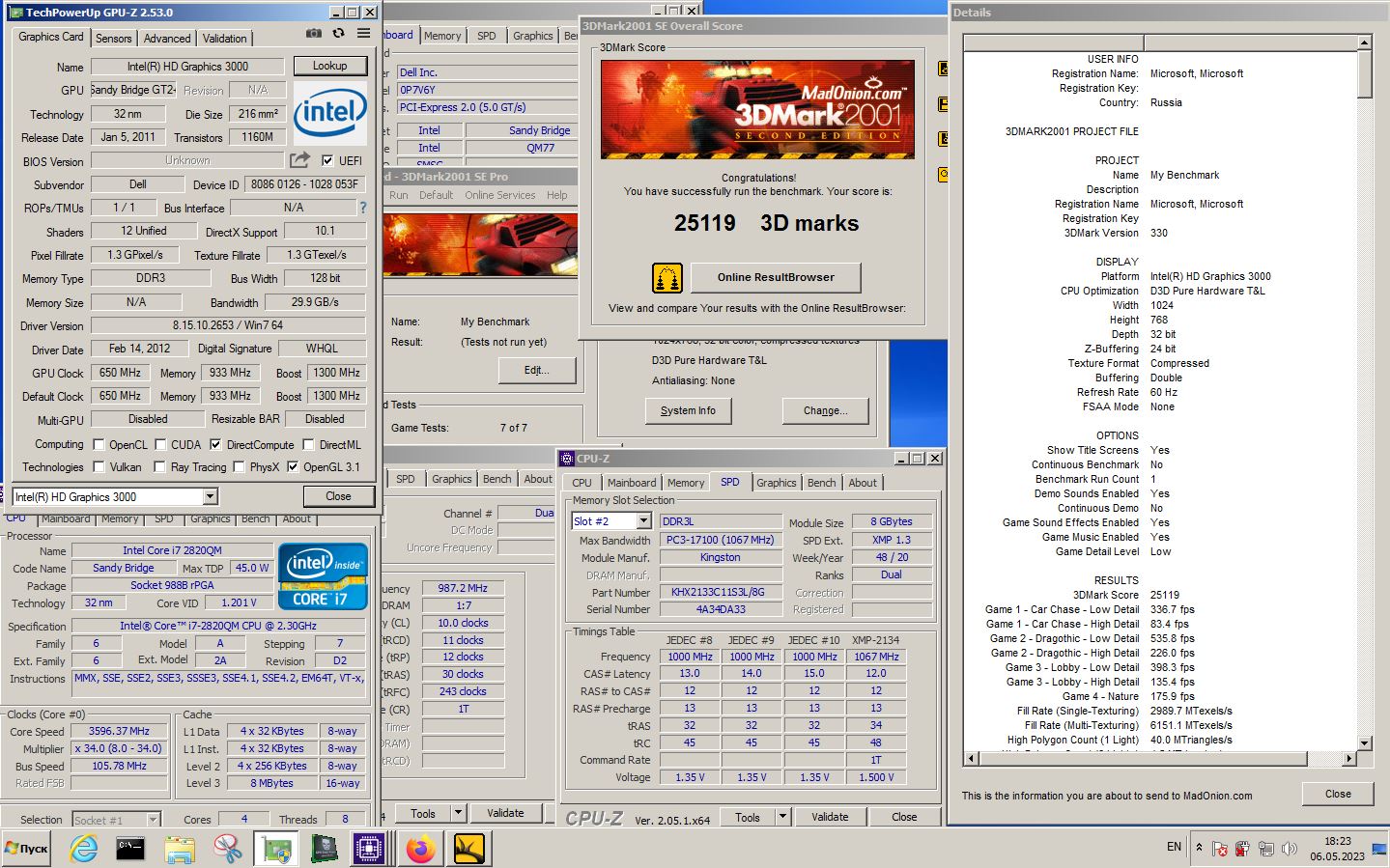1390x868 pixels.
Task: Switch to GPU-Z Validation tab
Action: click(x=225, y=38)
